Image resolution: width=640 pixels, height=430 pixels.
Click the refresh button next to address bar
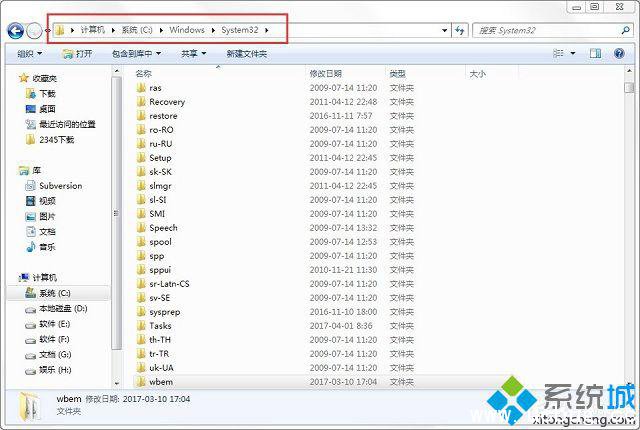pyautogui.click(x=460, y=30)
